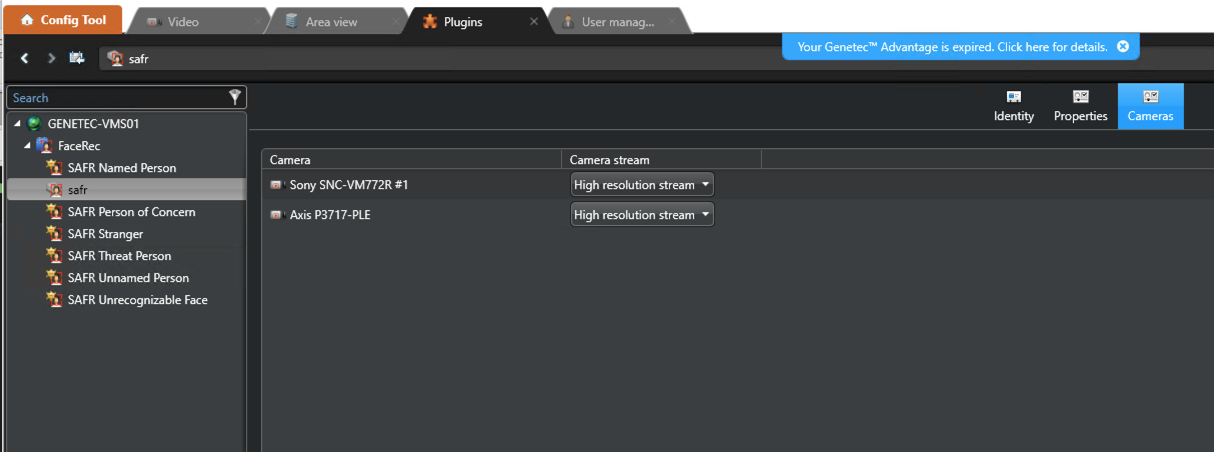Collapse the FaceRec tree node
This screenshot has width=1214, height=452.
pyautogui.click(x=27, y=146)
